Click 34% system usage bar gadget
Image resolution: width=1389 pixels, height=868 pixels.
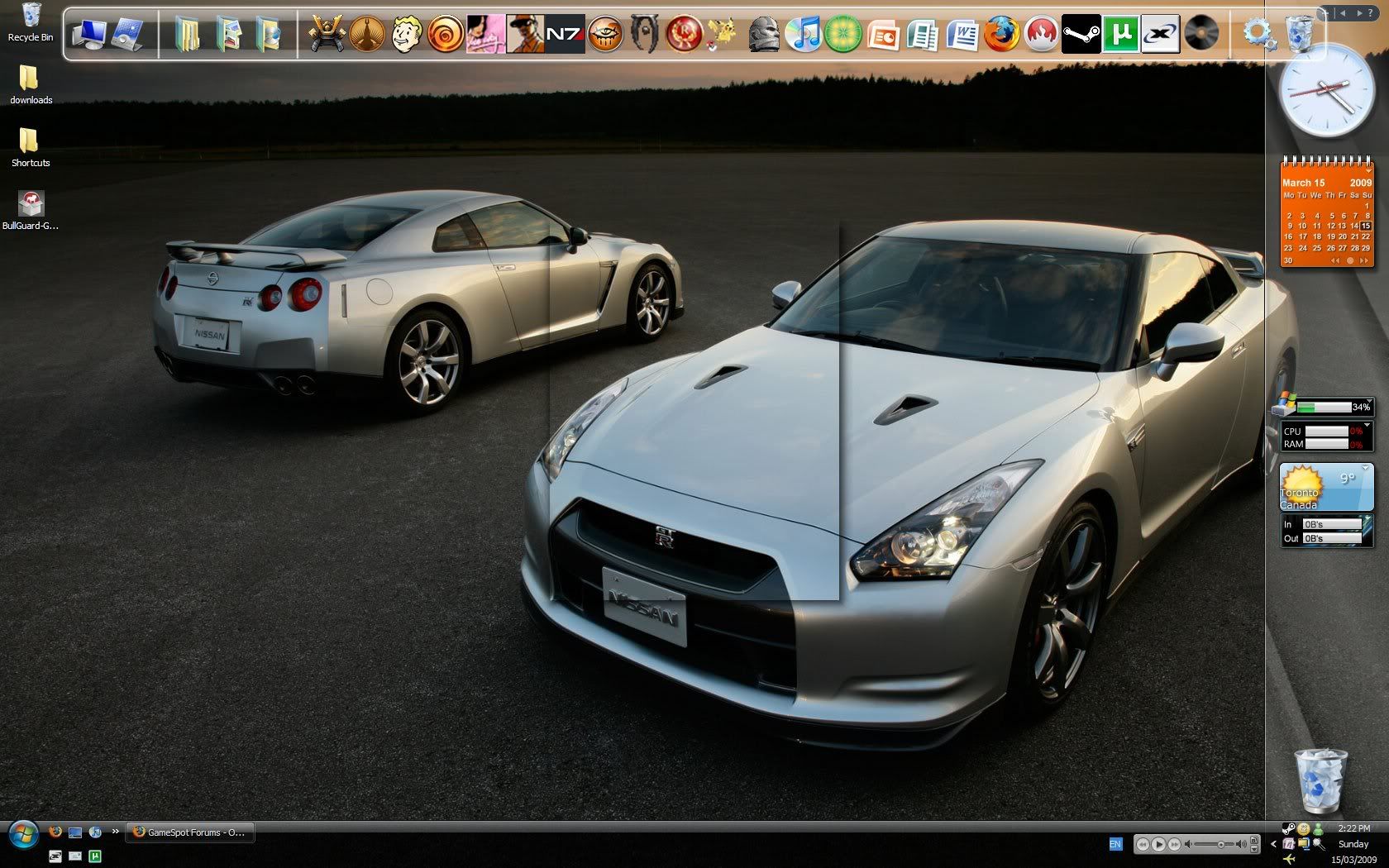pyautogui.click(x=1323, y=406)
